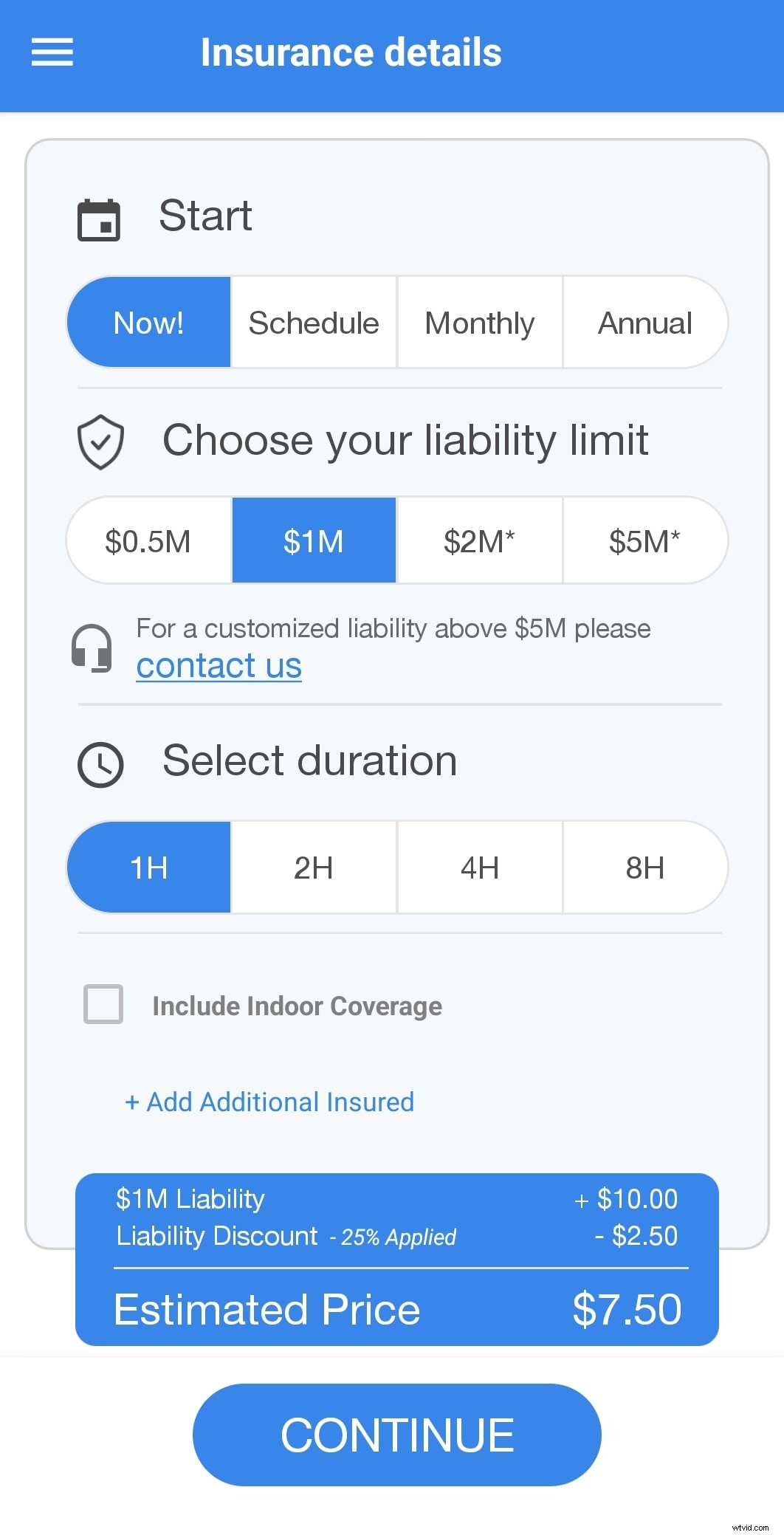
Task: Choose the $2M* liability limit
Action: coord(479,540)
